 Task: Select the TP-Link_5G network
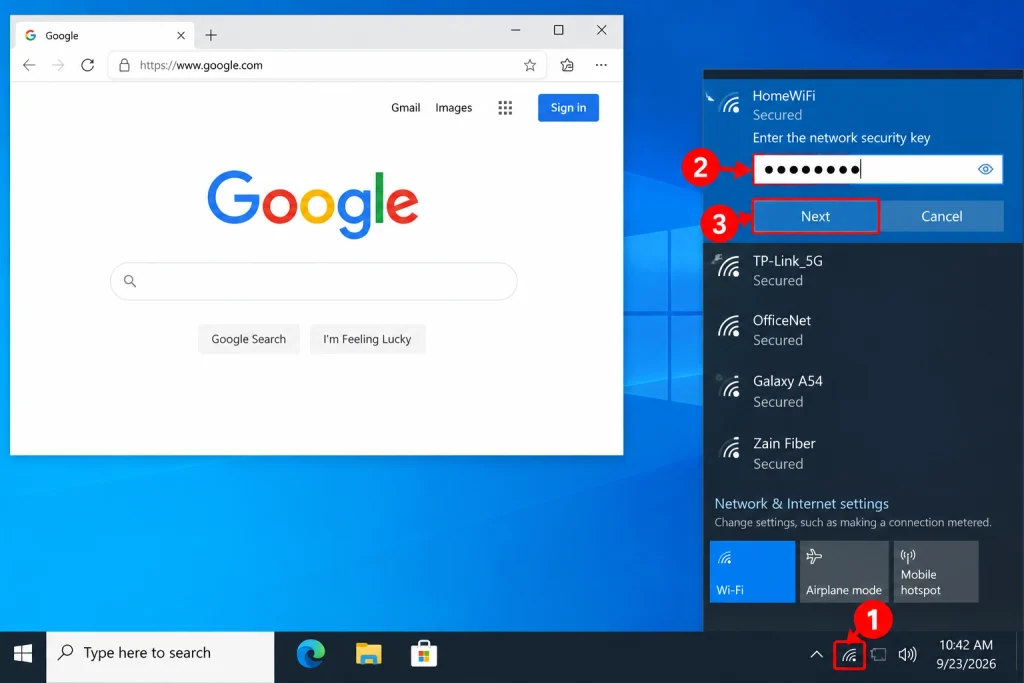(863, 271)
